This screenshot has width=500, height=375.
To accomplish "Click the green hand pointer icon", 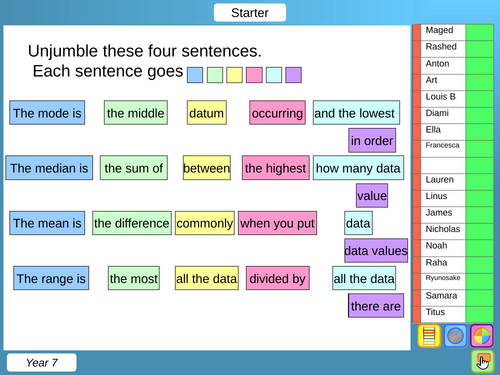I will point(483,361).
